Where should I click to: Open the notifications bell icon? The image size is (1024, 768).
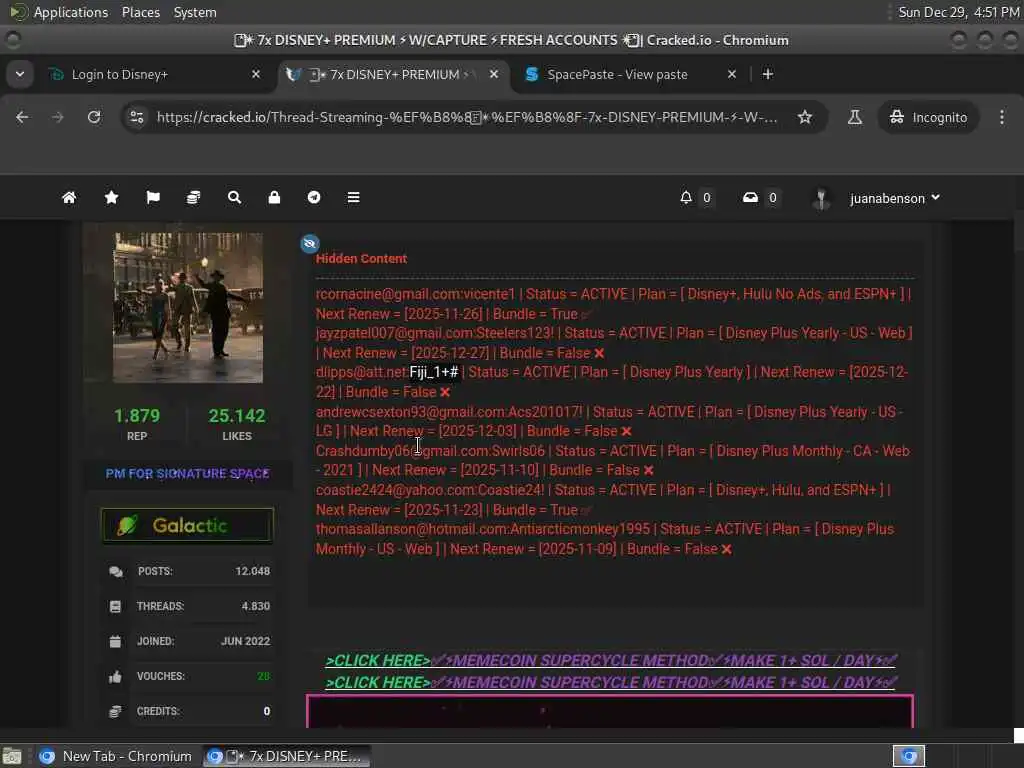(x=686, y=197)
